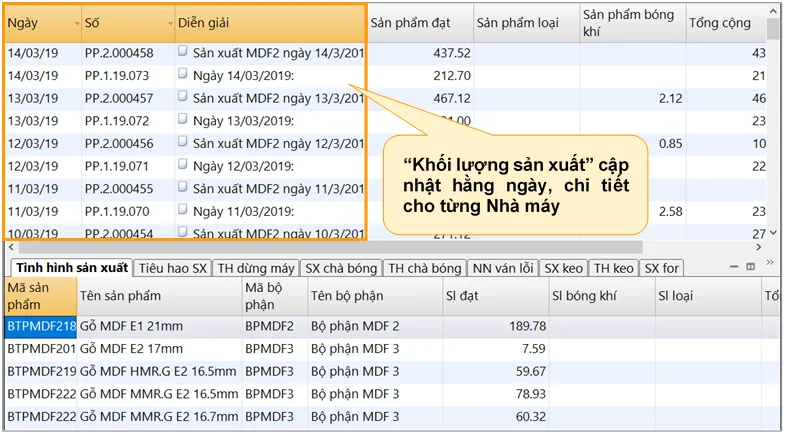
Task: Click note icon in row PP.1.19.073
Action: pos(183,74)
